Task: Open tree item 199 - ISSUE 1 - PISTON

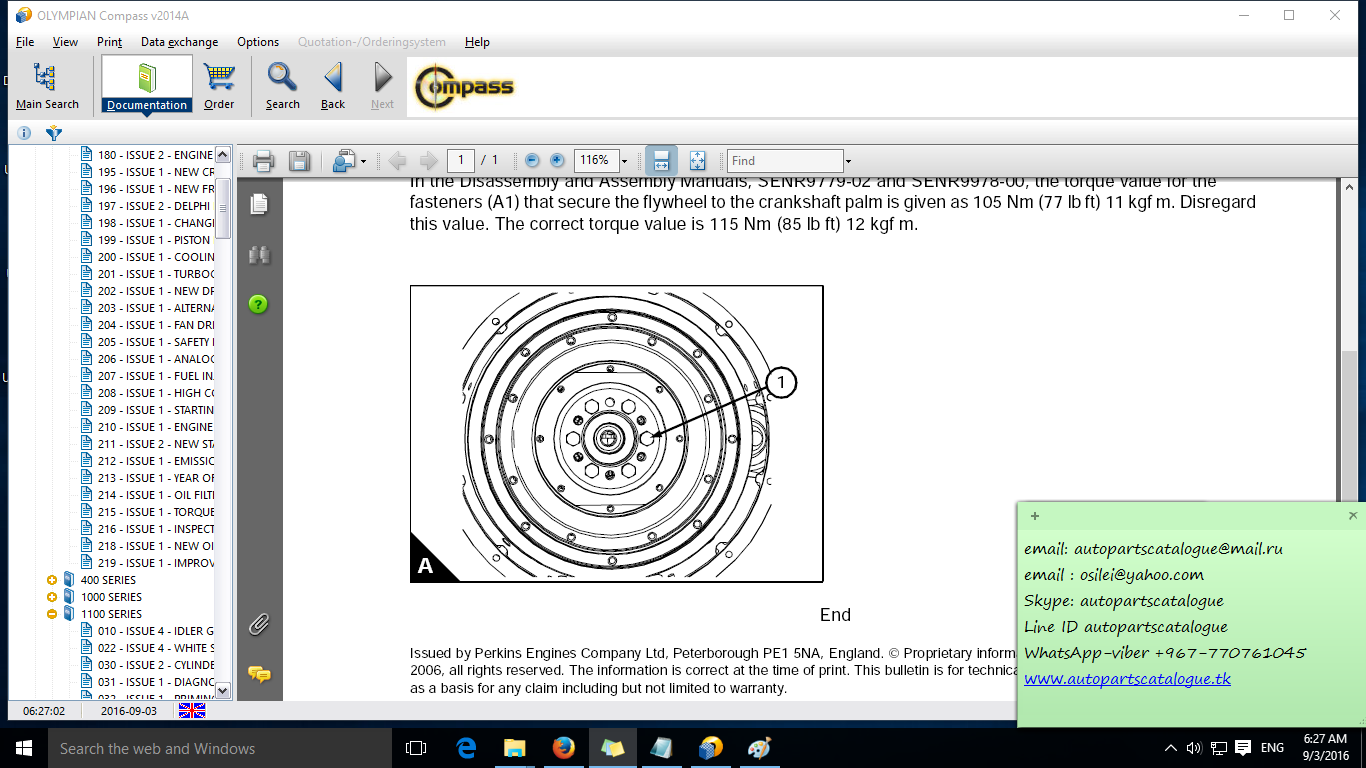Action: [154, 240]
